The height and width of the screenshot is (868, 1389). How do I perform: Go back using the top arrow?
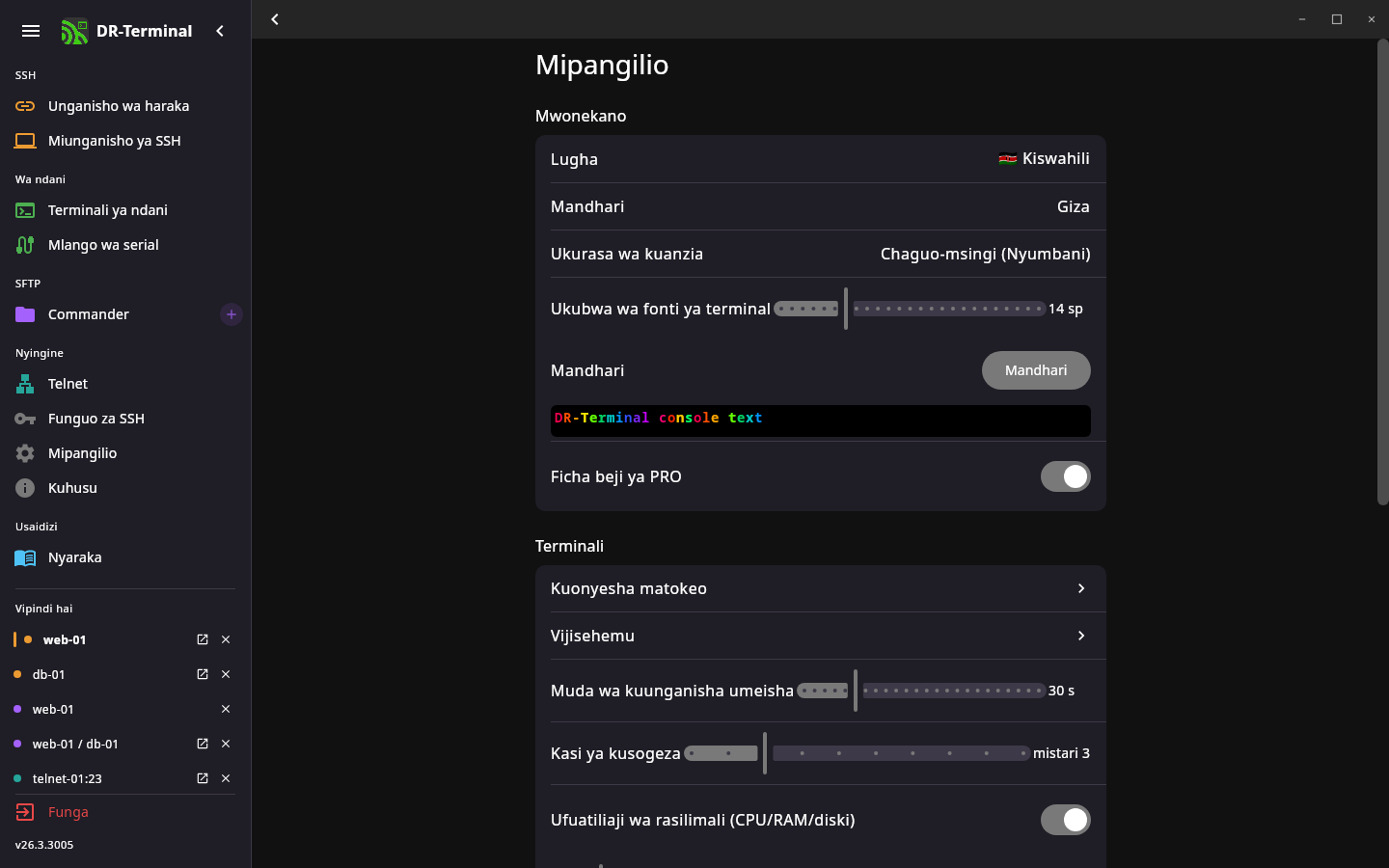[x=275, y=19]
